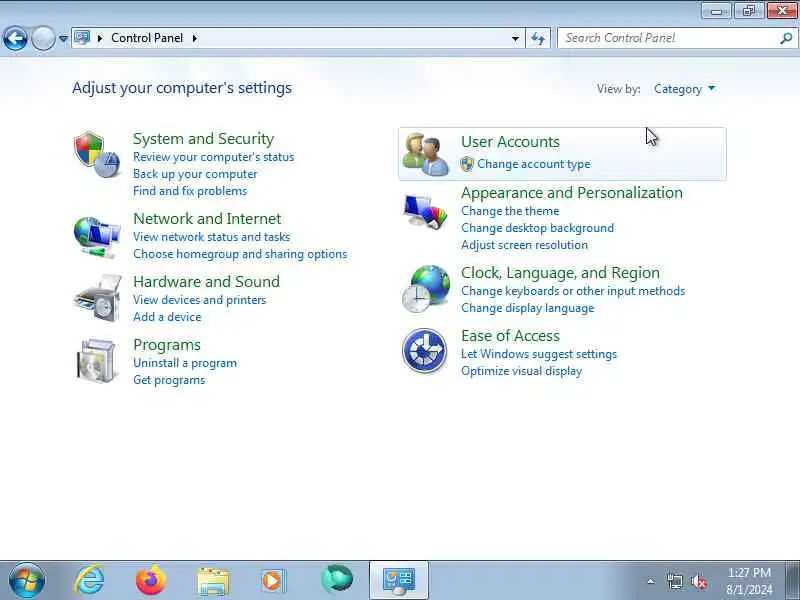
Task: Click Change desktop background
Action: point(537,228)
